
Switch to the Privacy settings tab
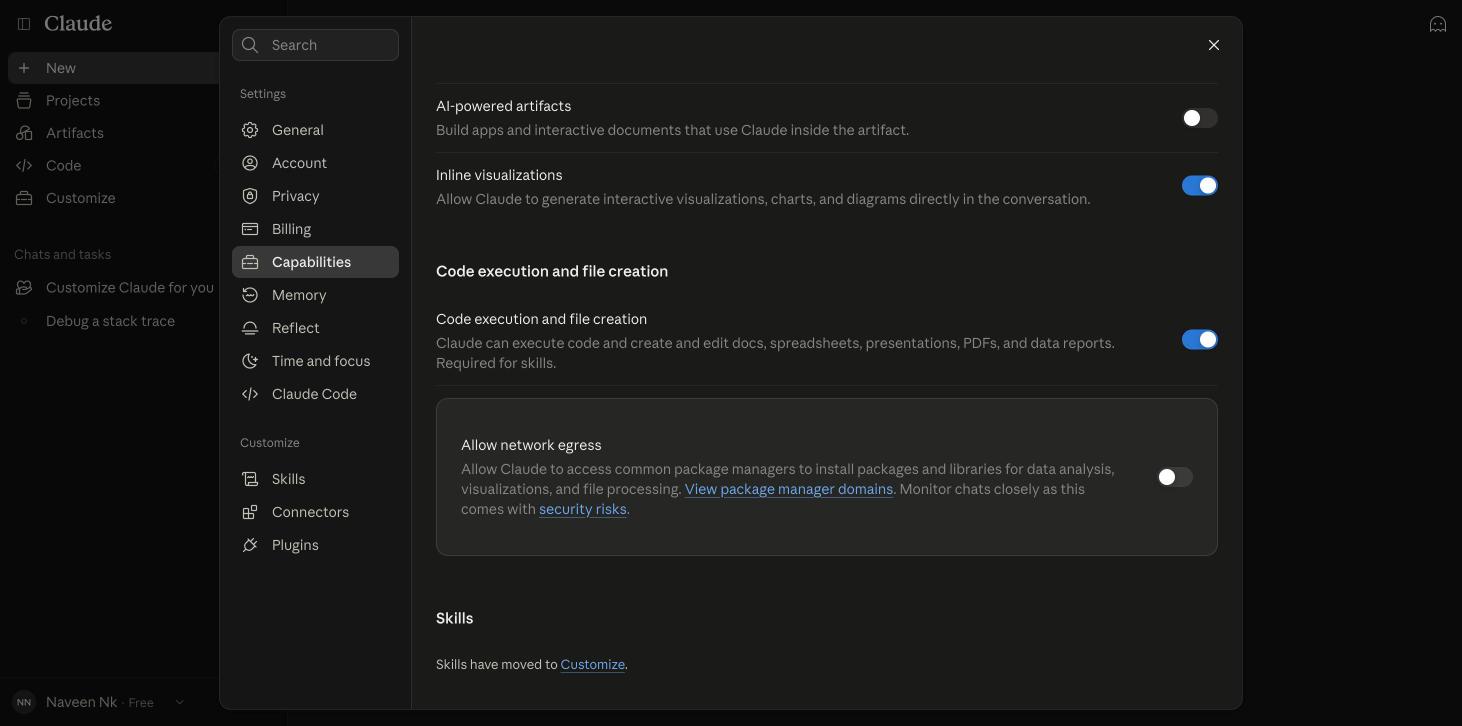315,196
